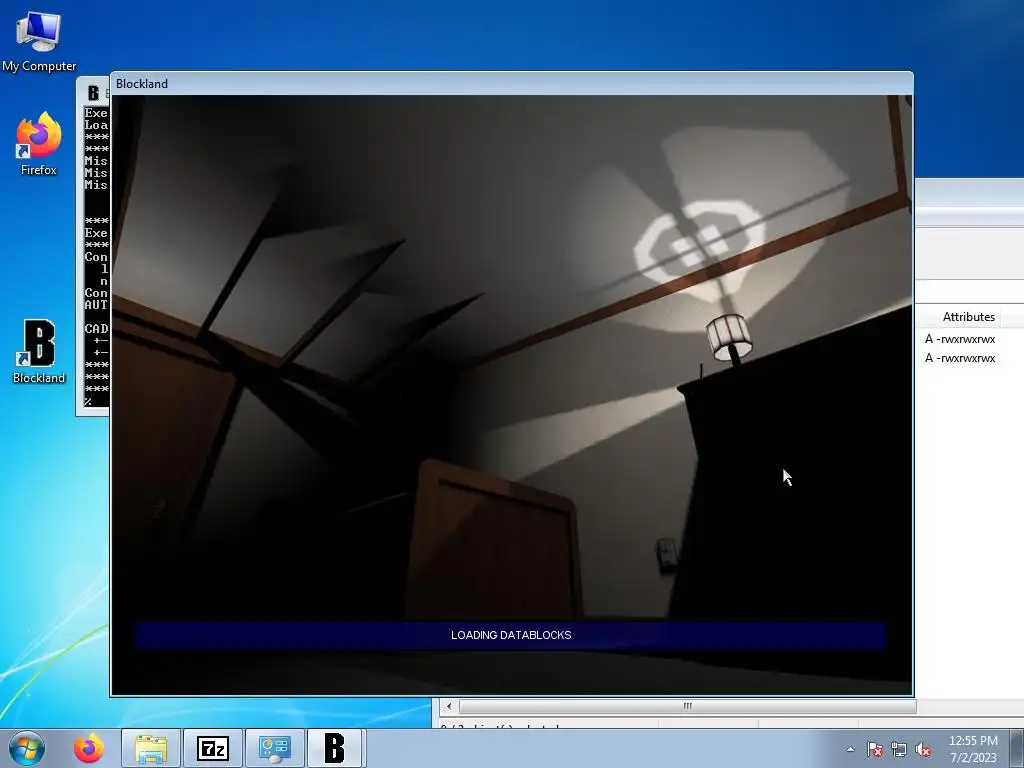Viewport: 1024px width, 768px height.
Task: Open My Computer desktop icon
Action: [x=39, y=42]
